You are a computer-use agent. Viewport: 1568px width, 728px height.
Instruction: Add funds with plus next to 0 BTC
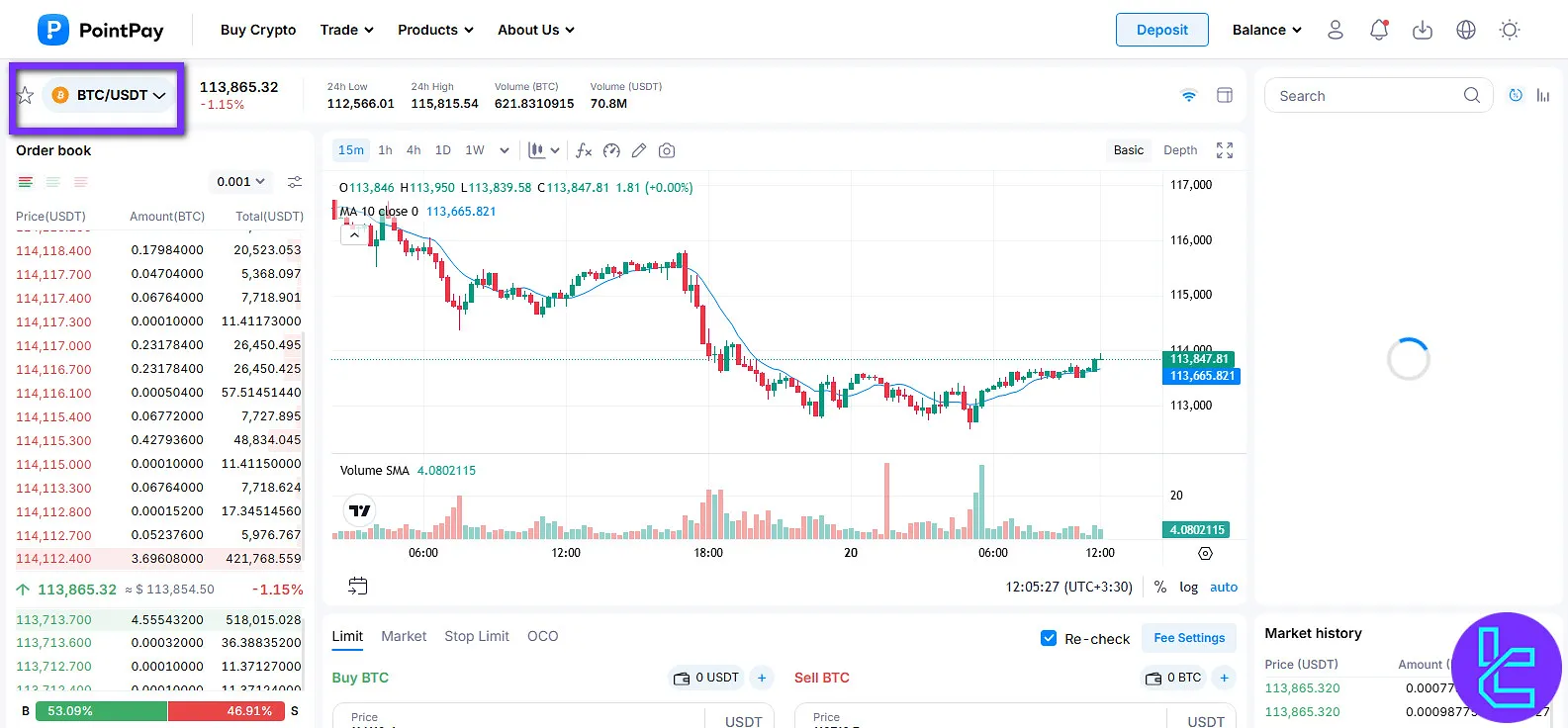(1224, 678)
